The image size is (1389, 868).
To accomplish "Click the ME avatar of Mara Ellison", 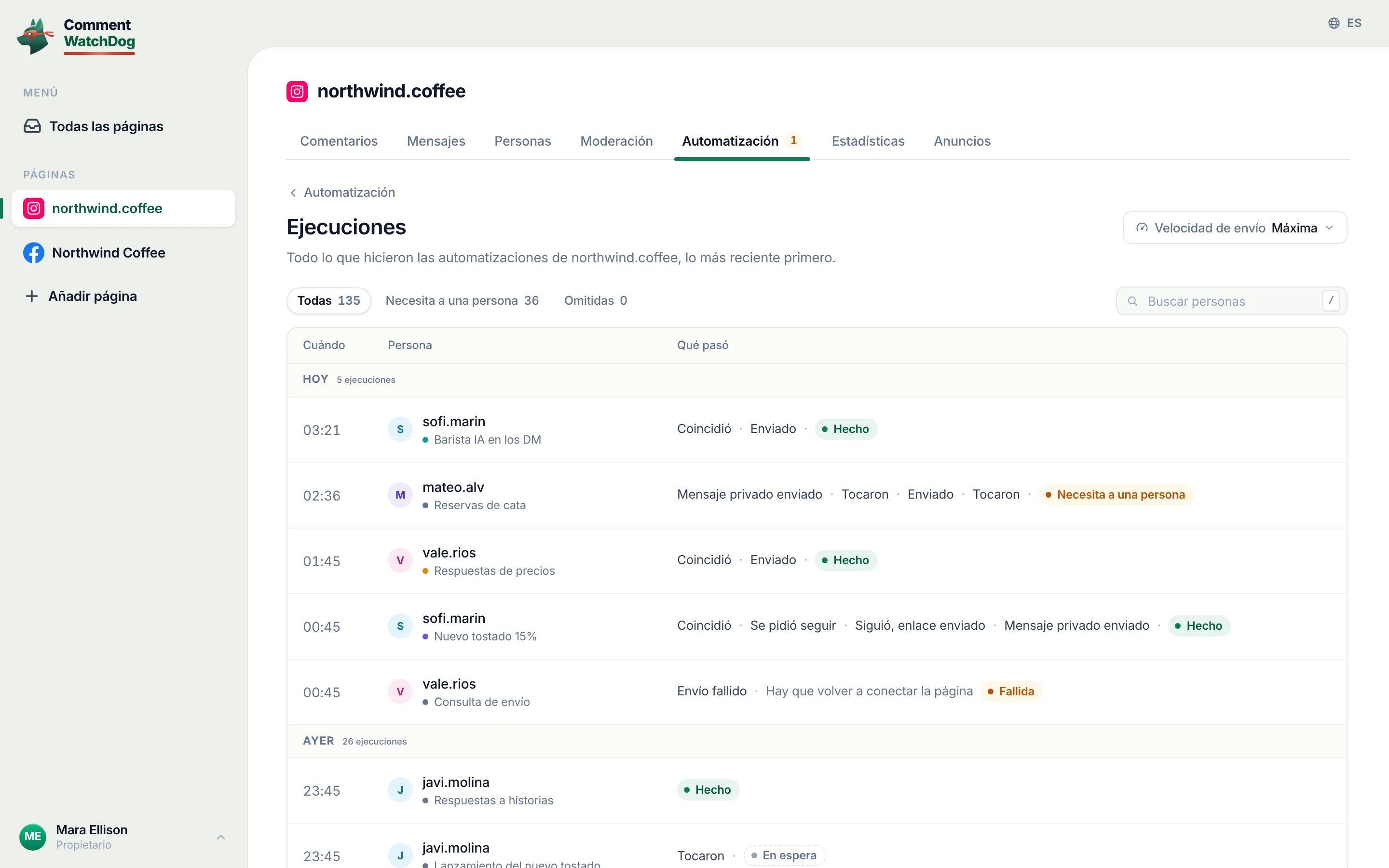I will [x=33, y=837].
